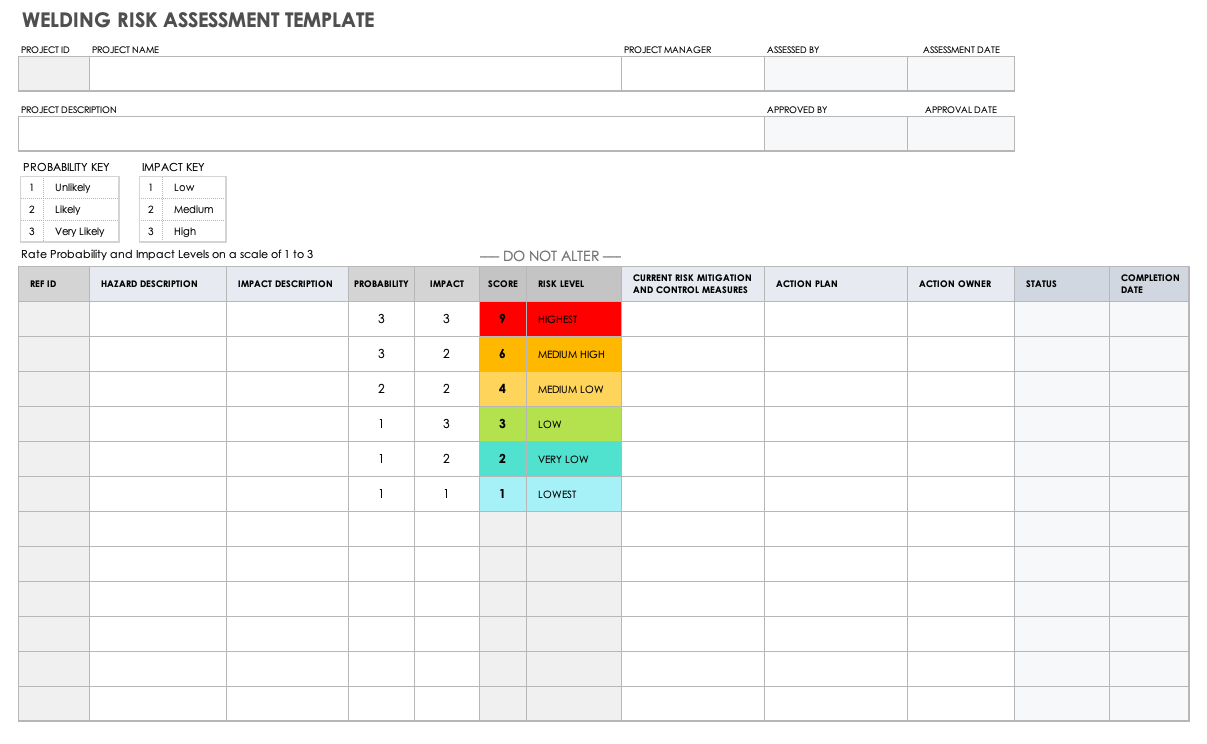Click the score cell showing 9
Viewport: 1207px width, 744px height.
(502, 319)
